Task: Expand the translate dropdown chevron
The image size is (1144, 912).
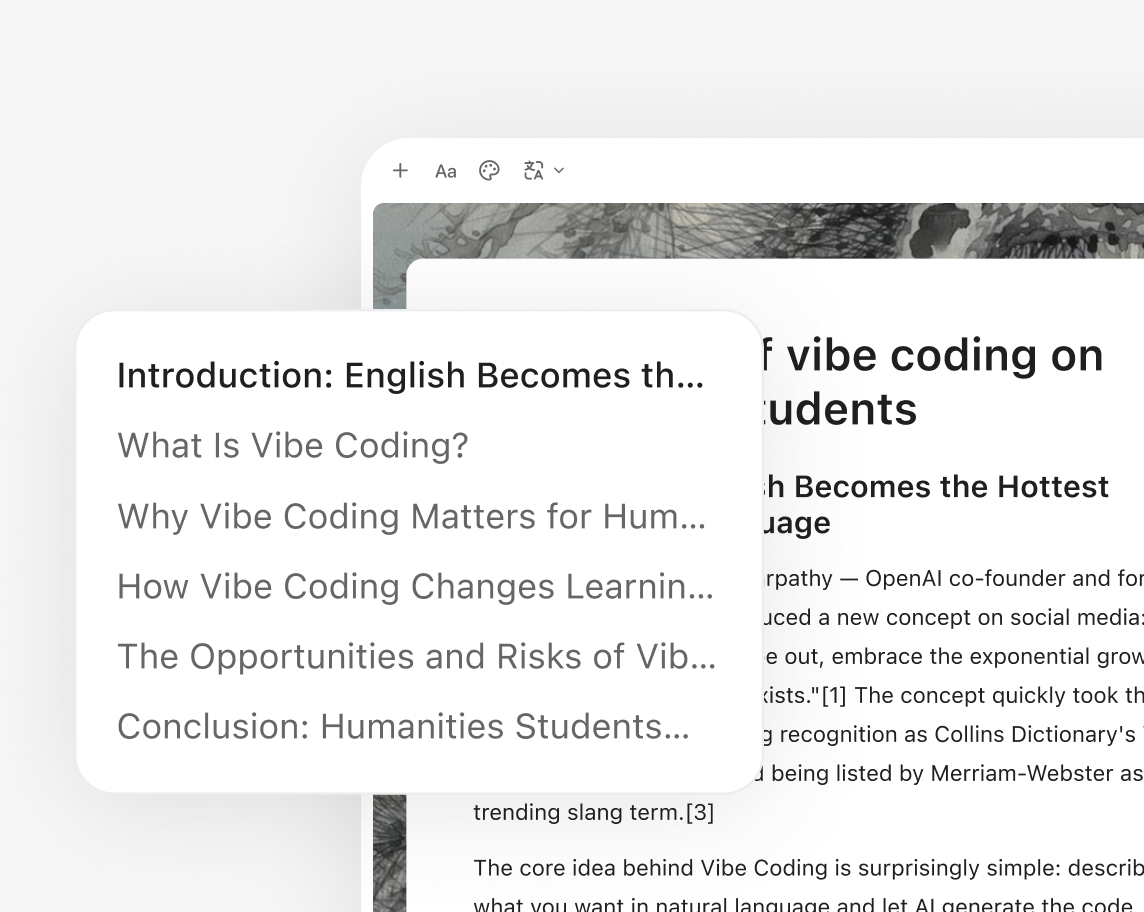Action: point(559,171)
